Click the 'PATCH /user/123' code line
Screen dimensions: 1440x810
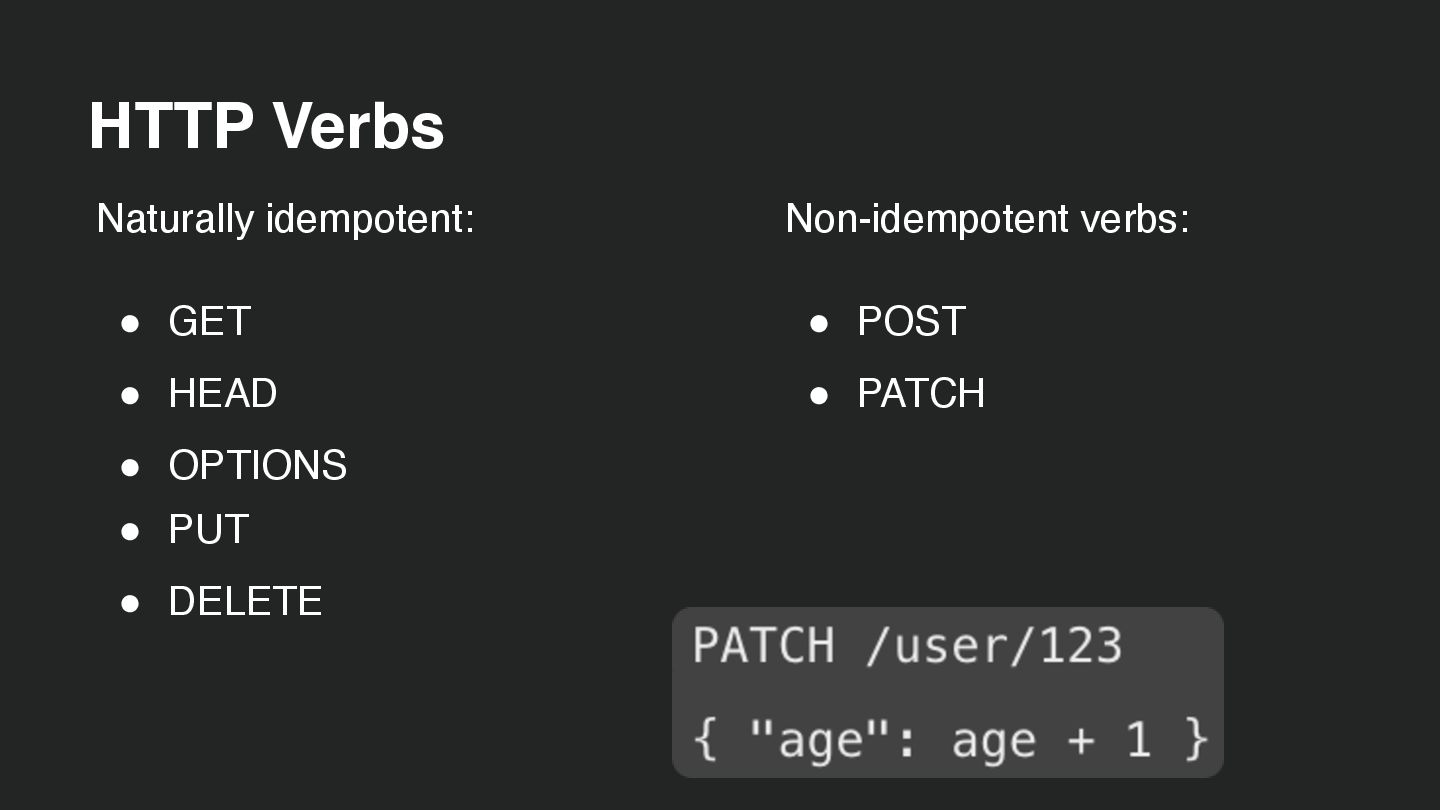click(907, 645)
